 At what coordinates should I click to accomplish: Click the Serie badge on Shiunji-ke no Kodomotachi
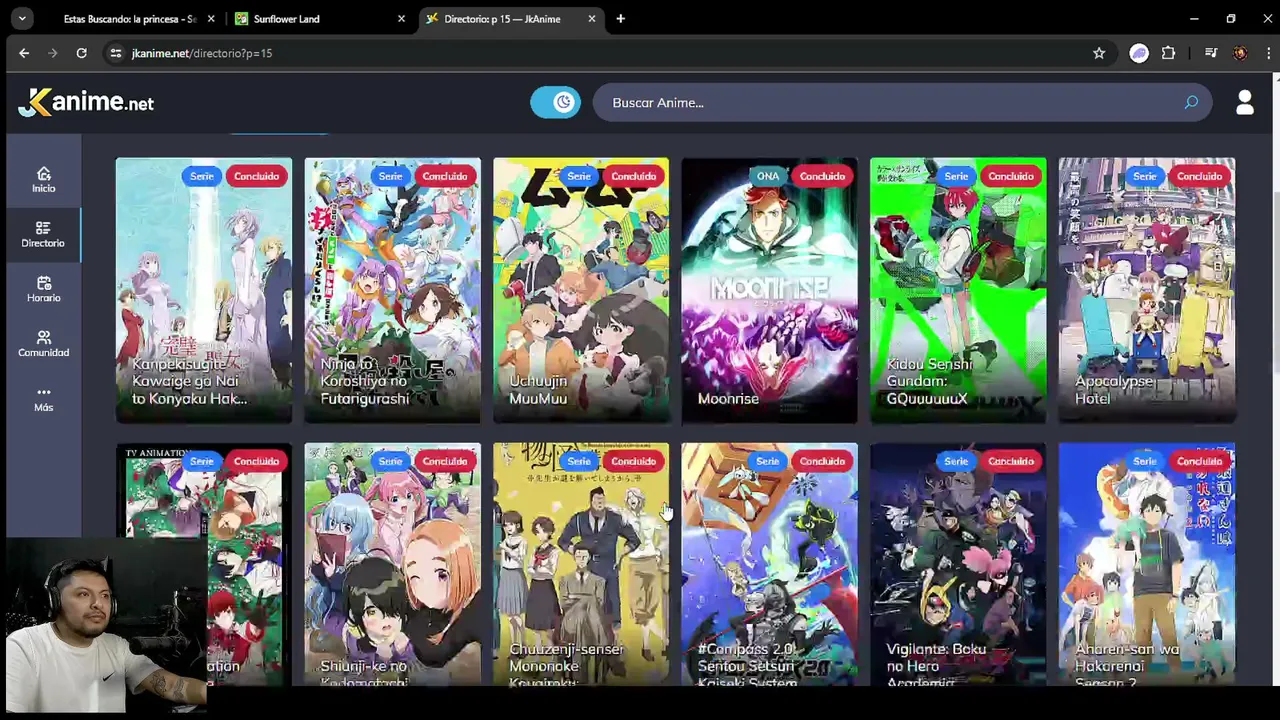click(x=390, y=461)
